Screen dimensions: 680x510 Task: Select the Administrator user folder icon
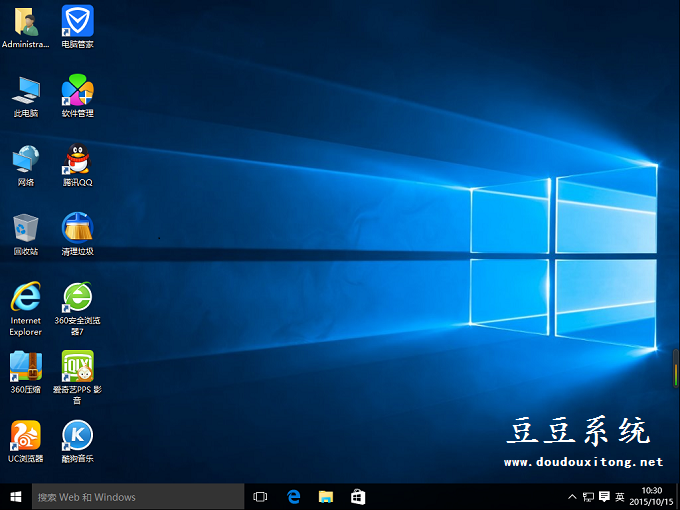pyautogui.click(x=25, y=21)
